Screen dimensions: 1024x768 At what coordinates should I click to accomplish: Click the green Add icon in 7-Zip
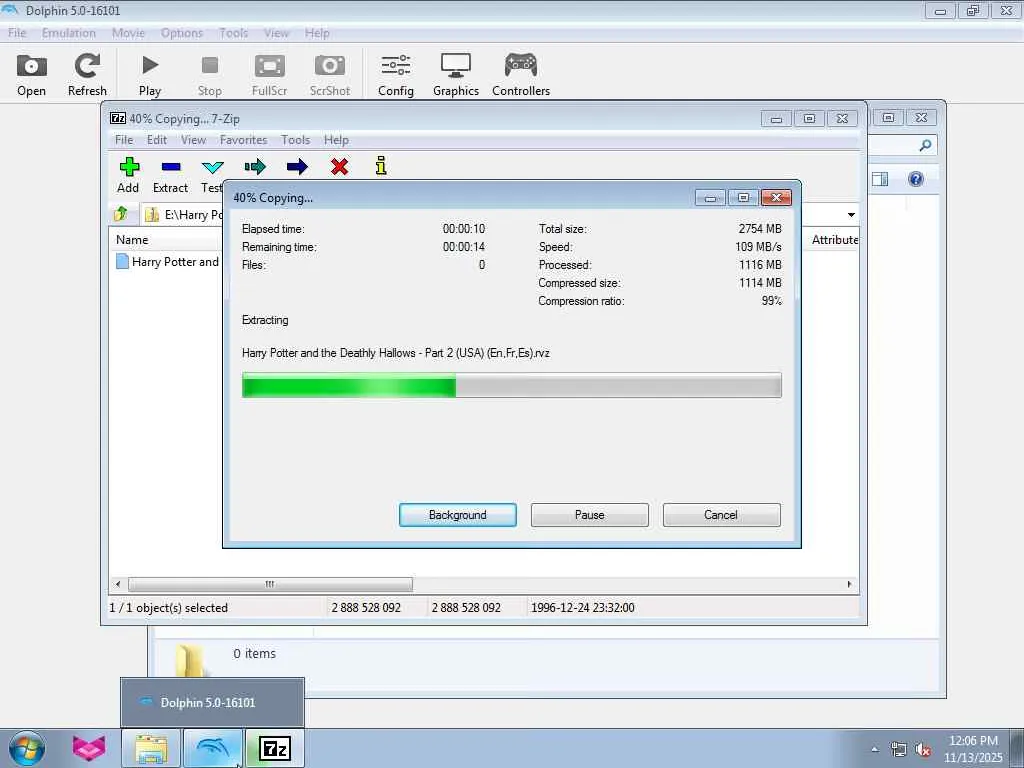[129, 167]
